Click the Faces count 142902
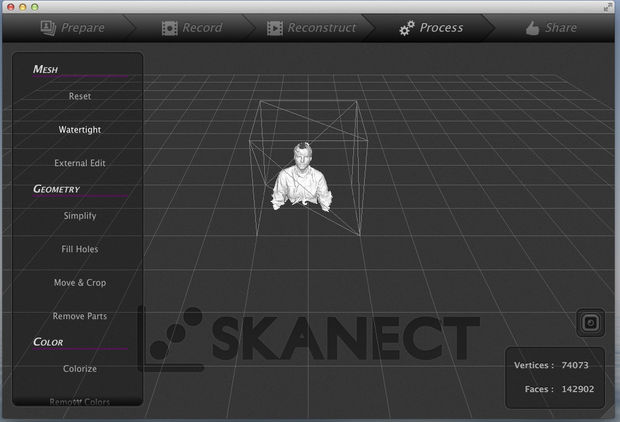Screen dimensions: 620x422 [x=578, y=389]
